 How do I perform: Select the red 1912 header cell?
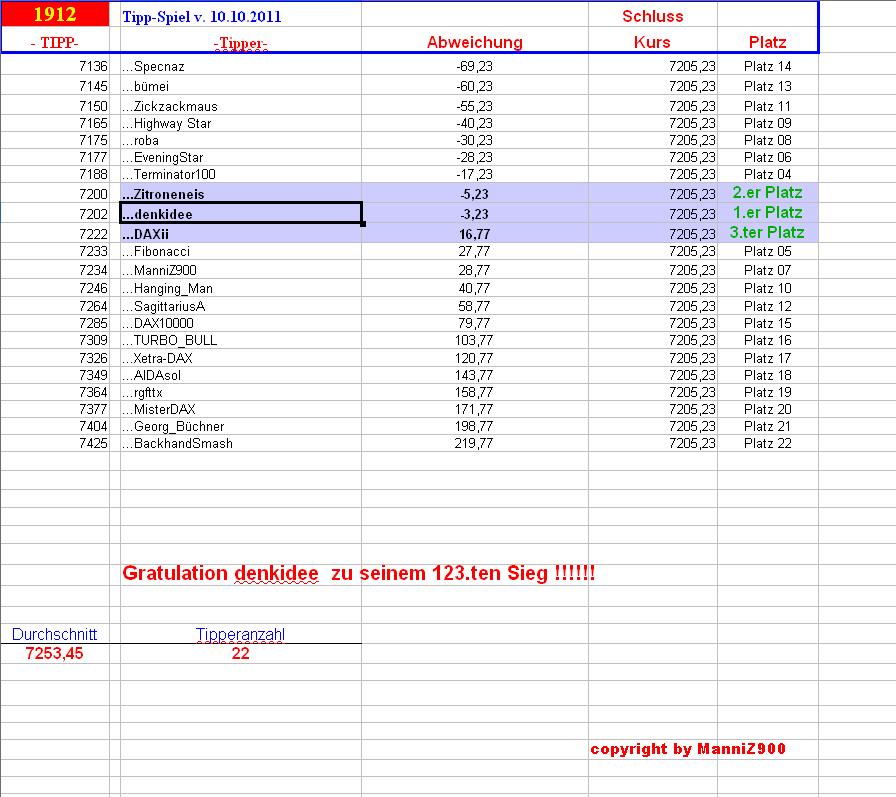pyautogui.click(x=55, y=14)
